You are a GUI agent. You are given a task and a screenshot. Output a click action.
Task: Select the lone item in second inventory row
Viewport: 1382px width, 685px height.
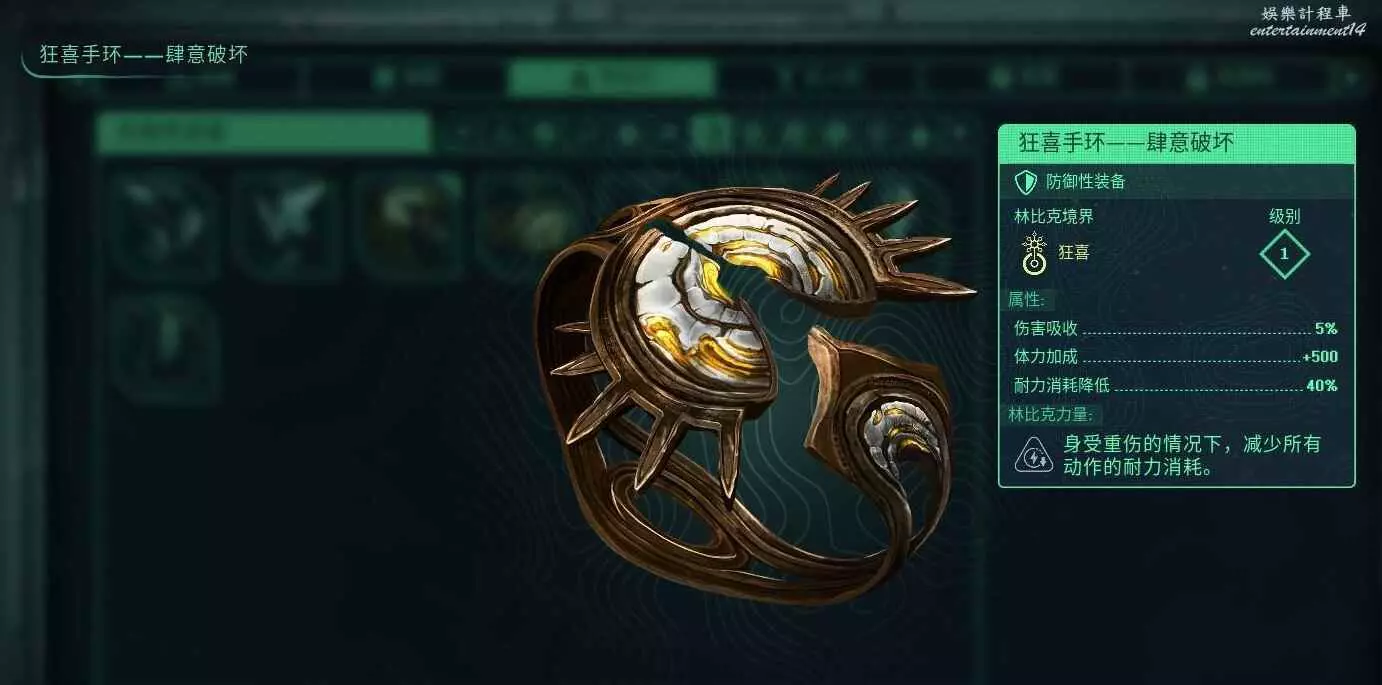pyautogui.click(x=166, y=348)
